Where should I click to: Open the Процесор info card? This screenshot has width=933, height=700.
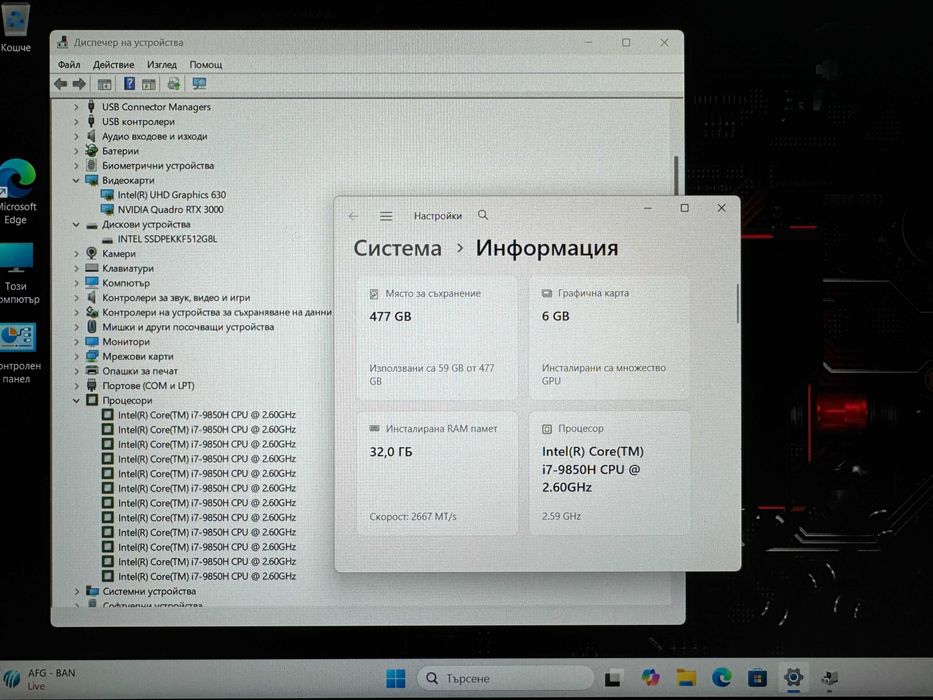609,473
